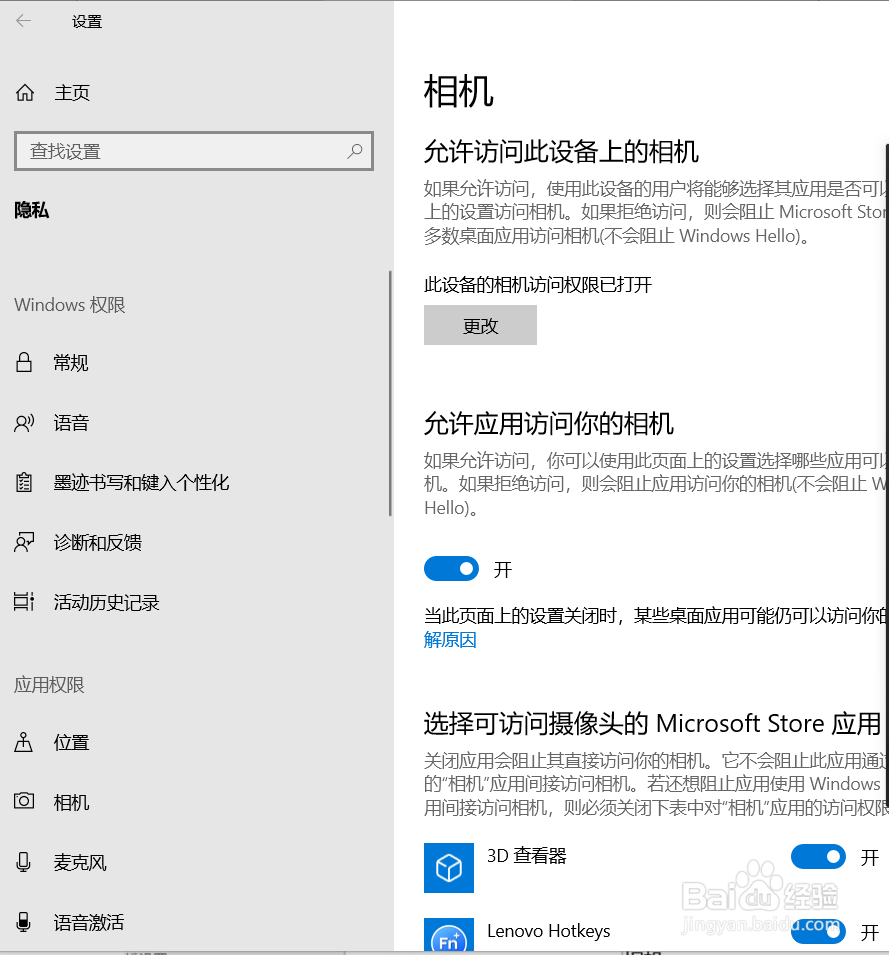Click the 3D 查看器 app icon
The image size is (889, 955).
tap(448, 868)
